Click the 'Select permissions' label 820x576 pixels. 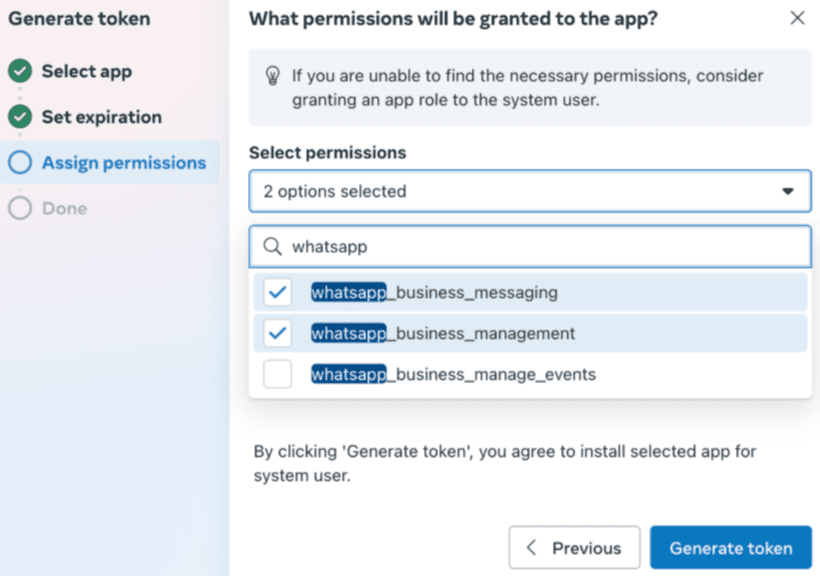(327, 152)
